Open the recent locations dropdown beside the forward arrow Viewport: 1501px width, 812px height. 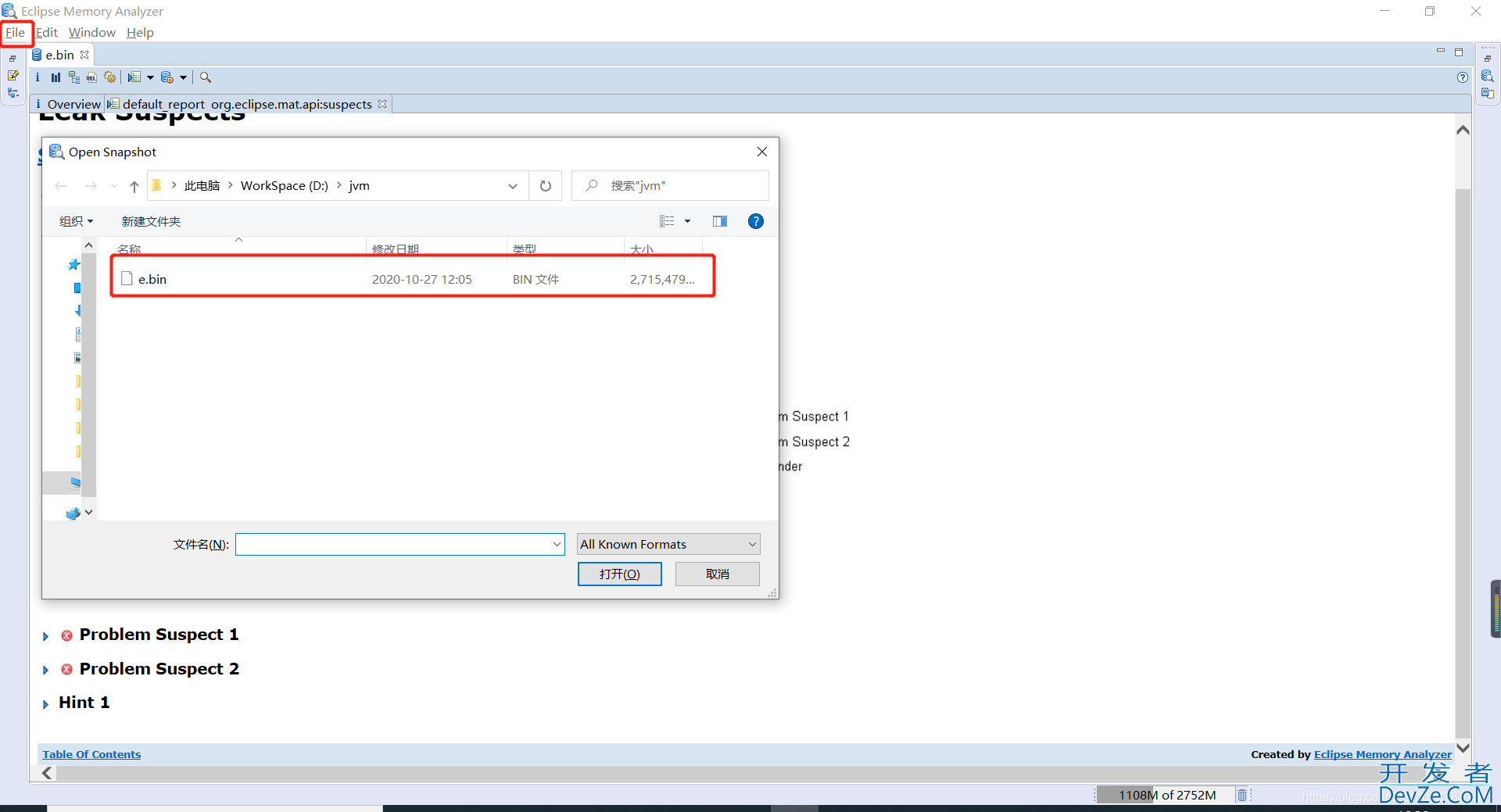[x=114, y=186]
